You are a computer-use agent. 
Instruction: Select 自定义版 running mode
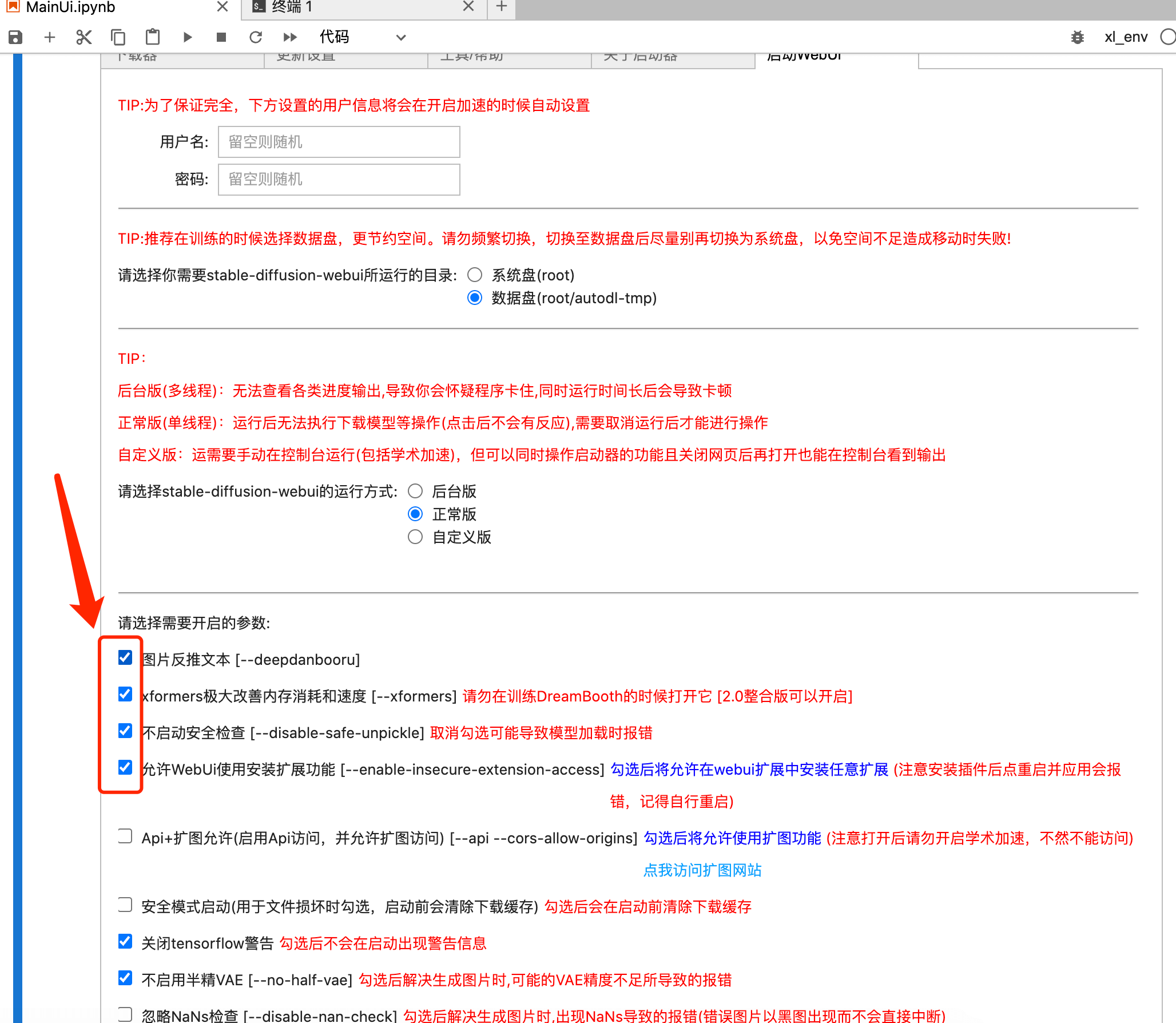point(415,537)
